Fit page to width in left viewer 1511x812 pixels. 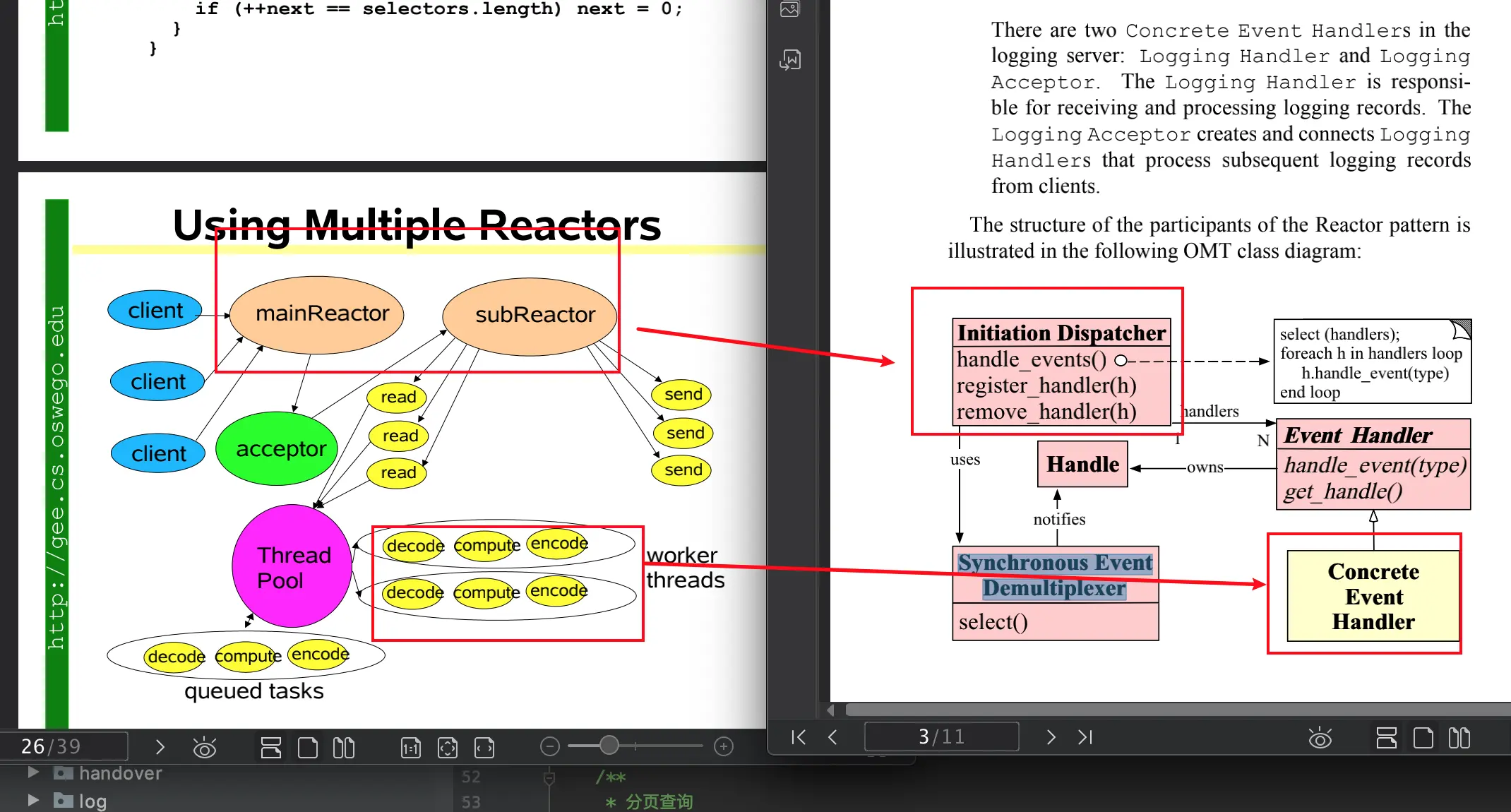pos(484,747)
